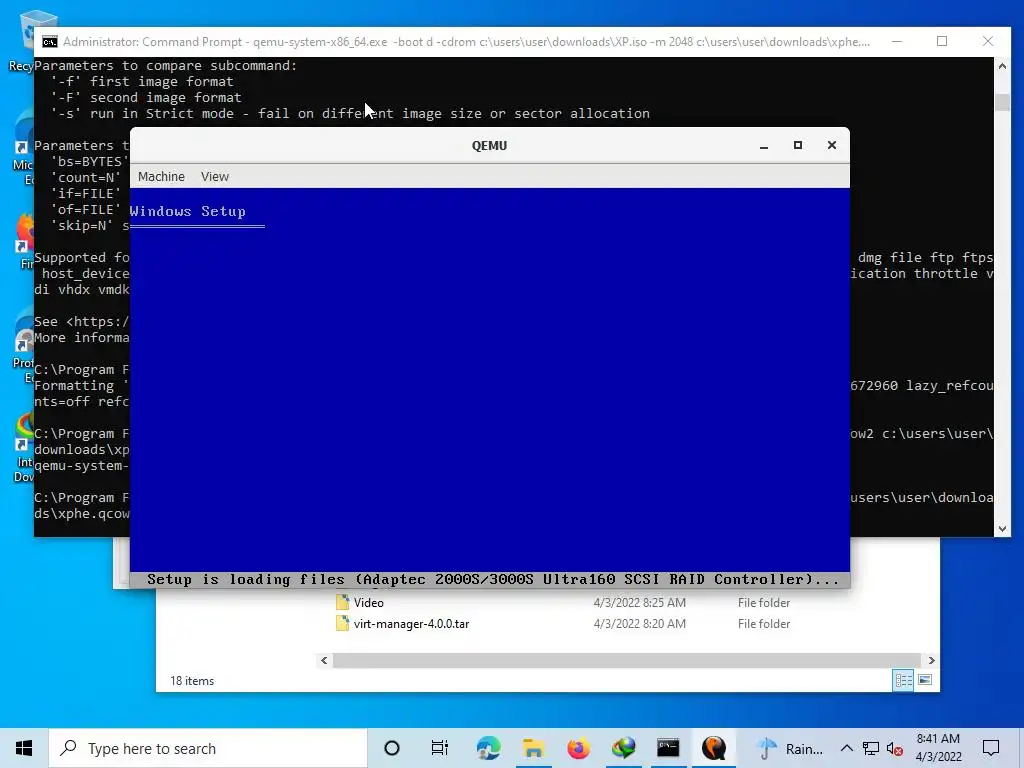This screenshot has width=1024, height=768.
Task: Open the clock showing 8:41 AM
Action: click(938, 748)
